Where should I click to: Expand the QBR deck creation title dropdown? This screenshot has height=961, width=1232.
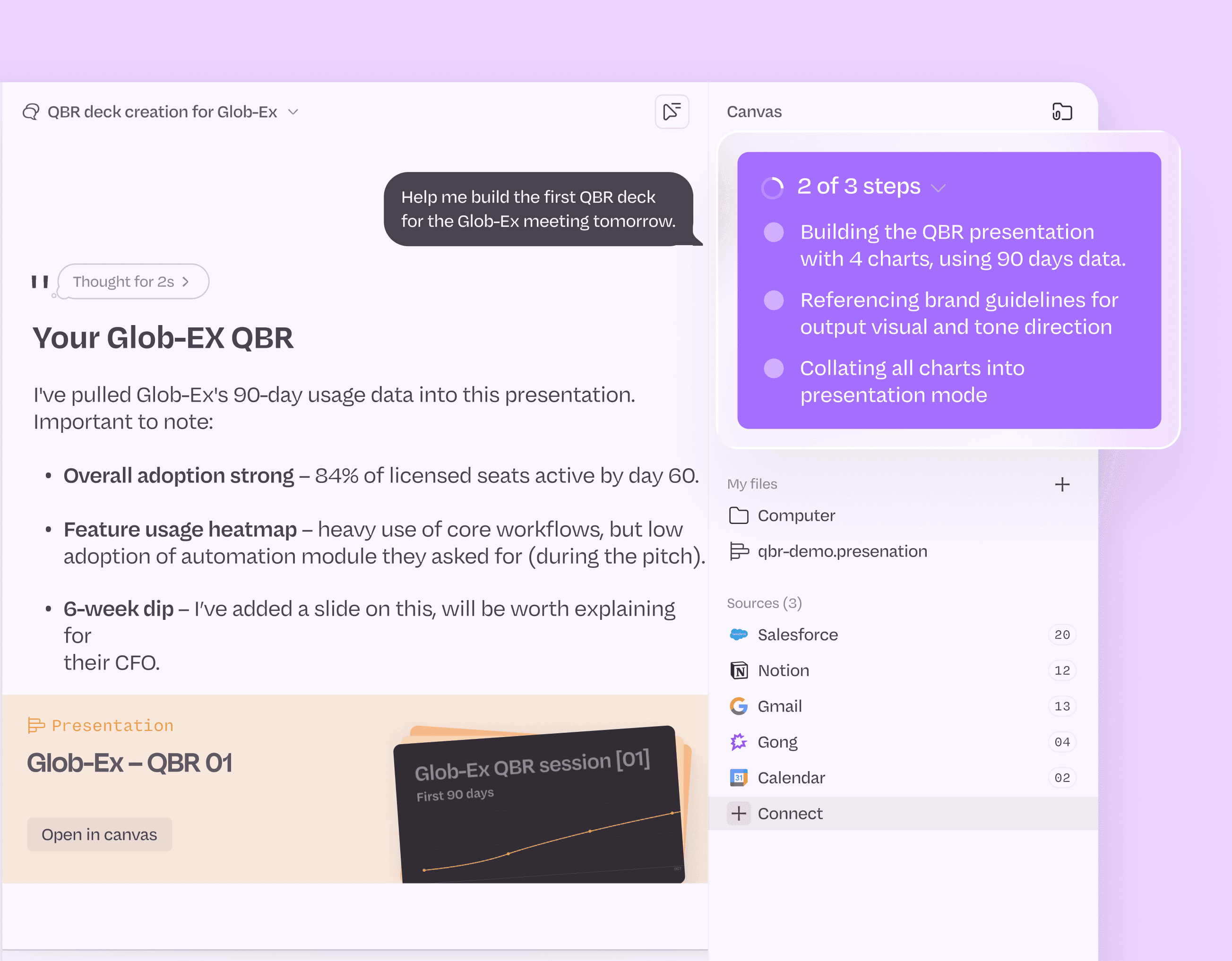tap(293, 112)
